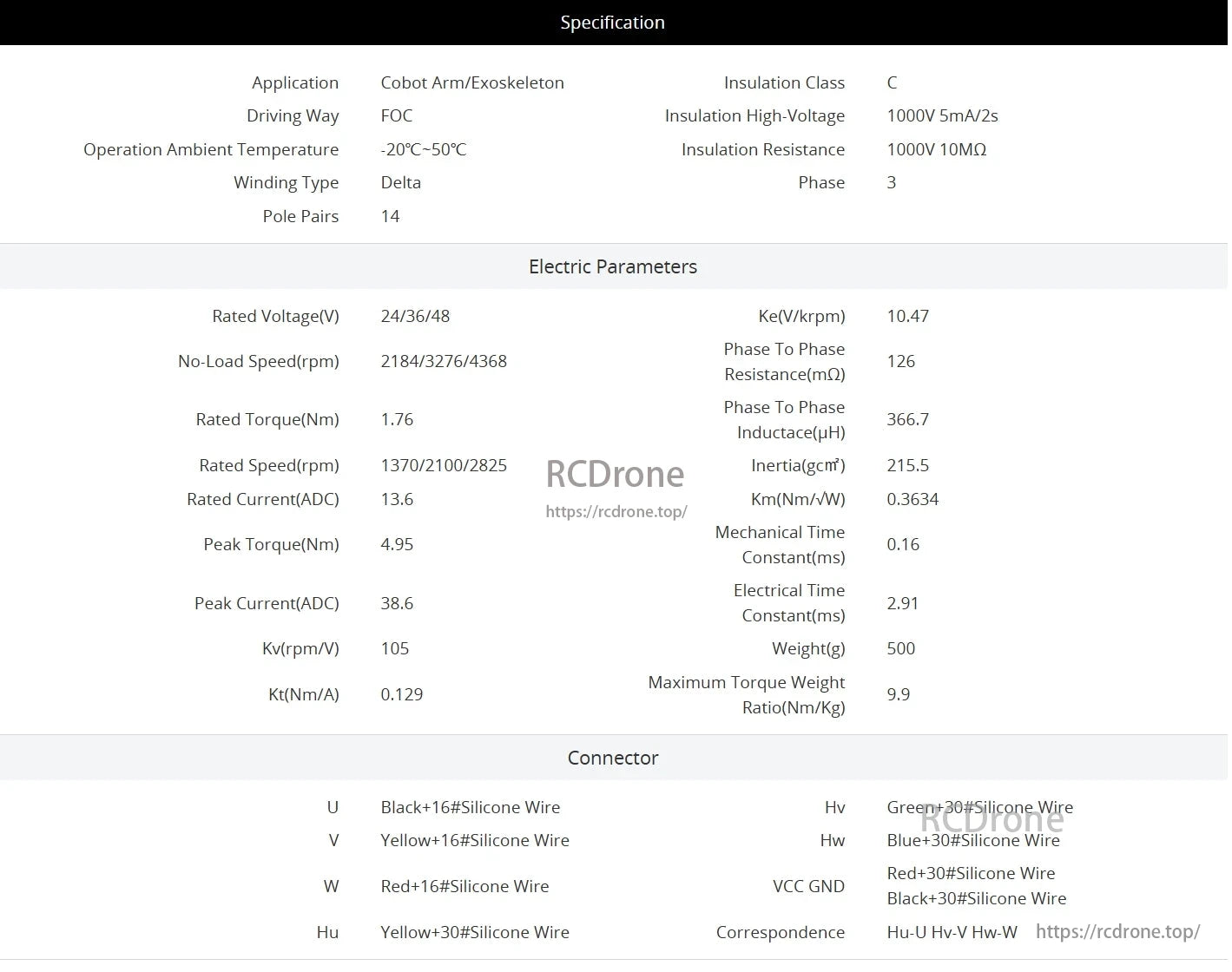
Task: Click the Specification header bar title
Action: tap(612, 23)
